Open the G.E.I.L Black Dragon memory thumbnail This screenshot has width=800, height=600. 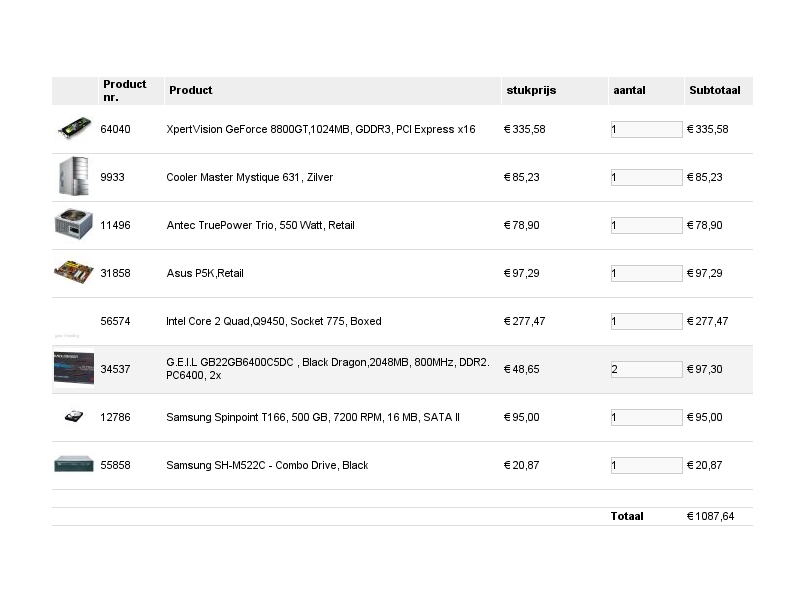click(x=74, y=368)
